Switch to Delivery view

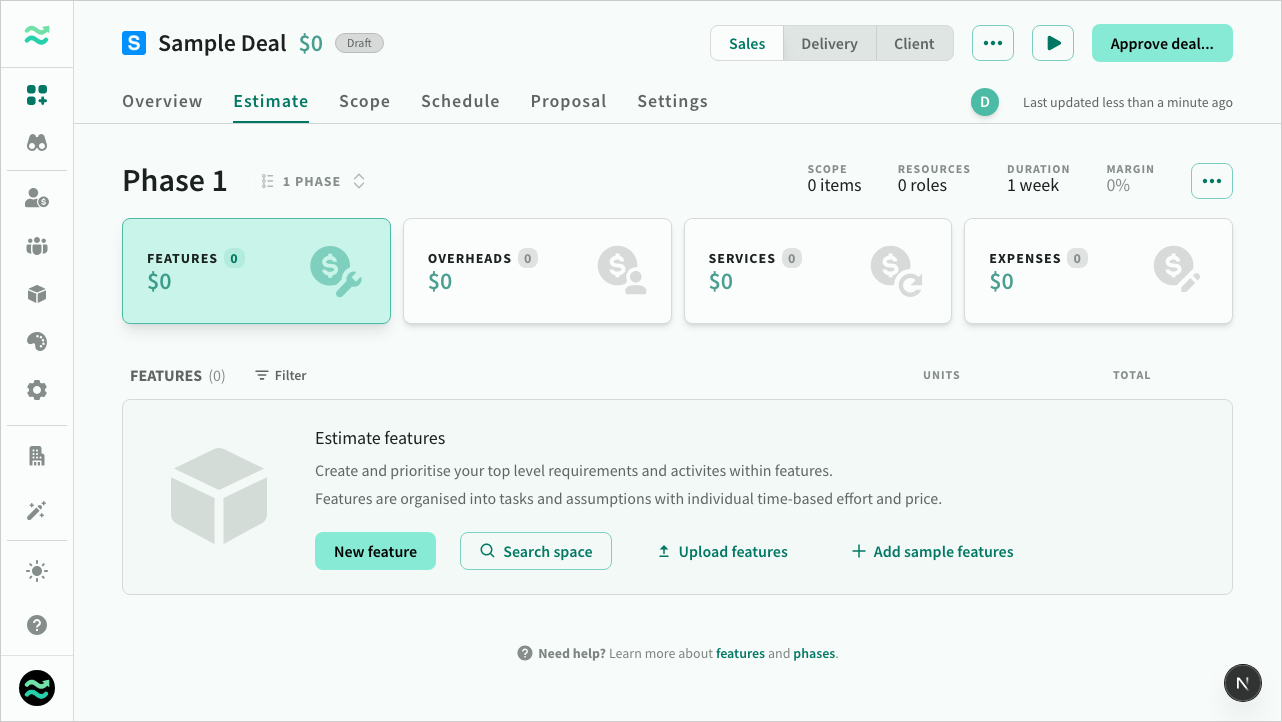click(x=829, y=44)
